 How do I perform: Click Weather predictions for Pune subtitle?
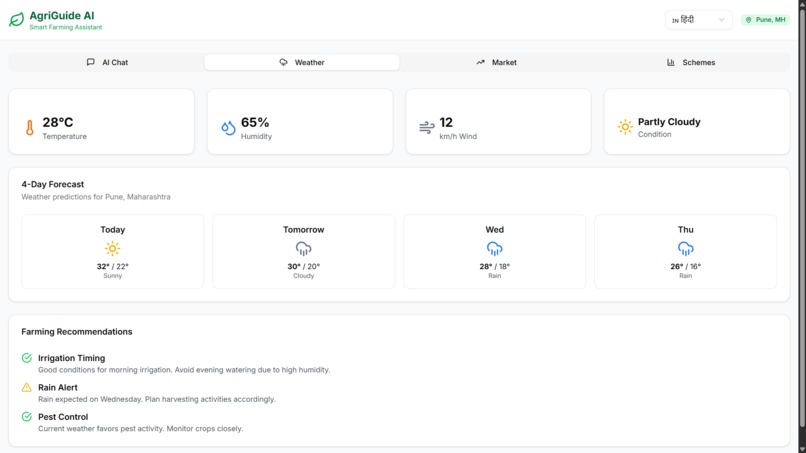[x=96, y=197]
